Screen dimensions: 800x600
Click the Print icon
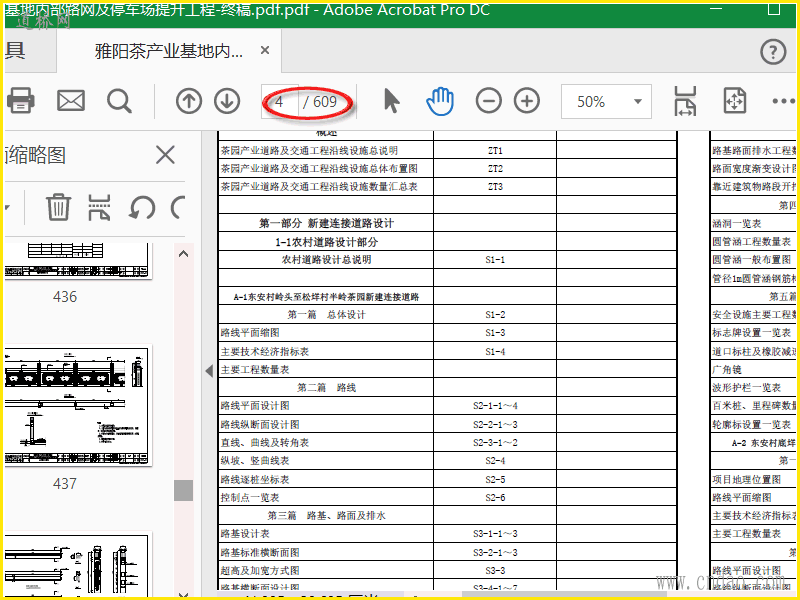tap(21, 101)
